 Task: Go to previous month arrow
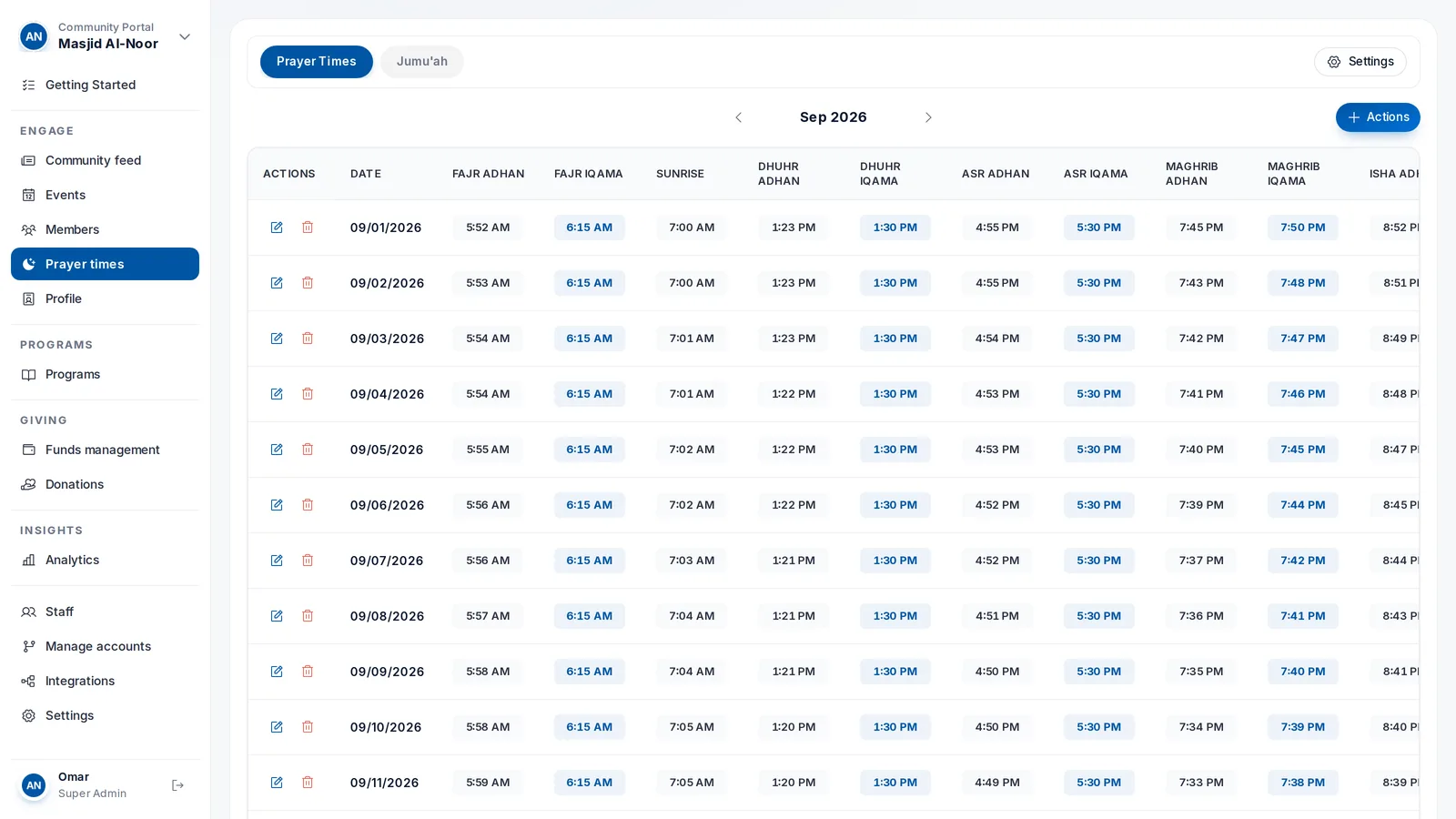click(x=738, y=117)
